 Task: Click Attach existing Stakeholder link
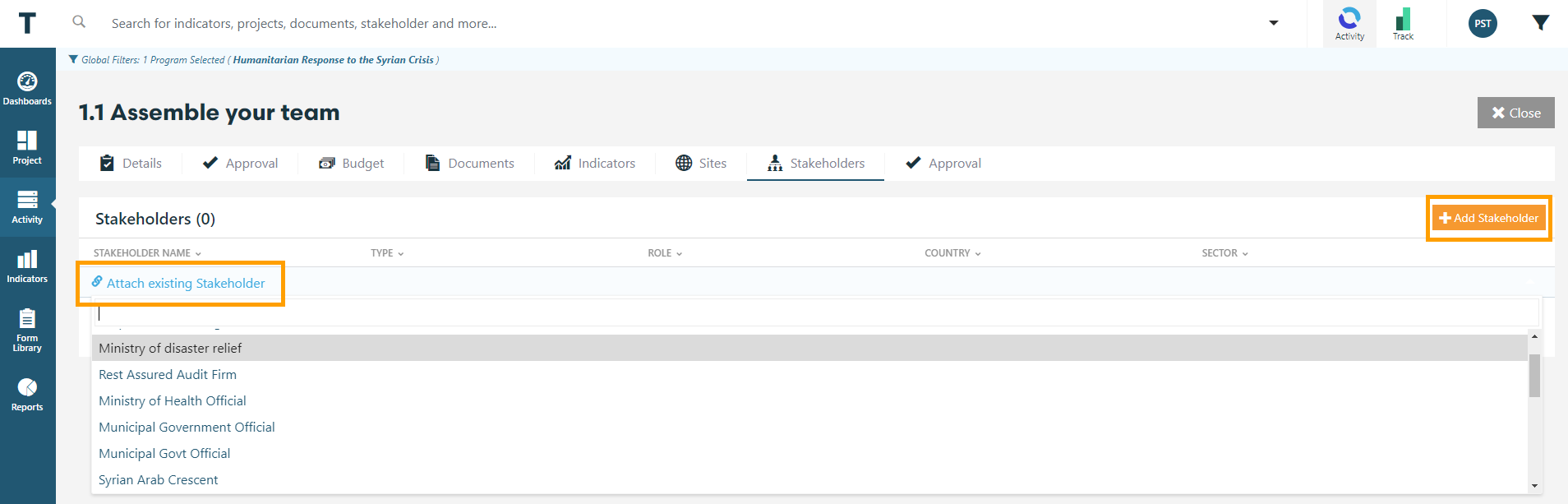(x=179, y=283)
